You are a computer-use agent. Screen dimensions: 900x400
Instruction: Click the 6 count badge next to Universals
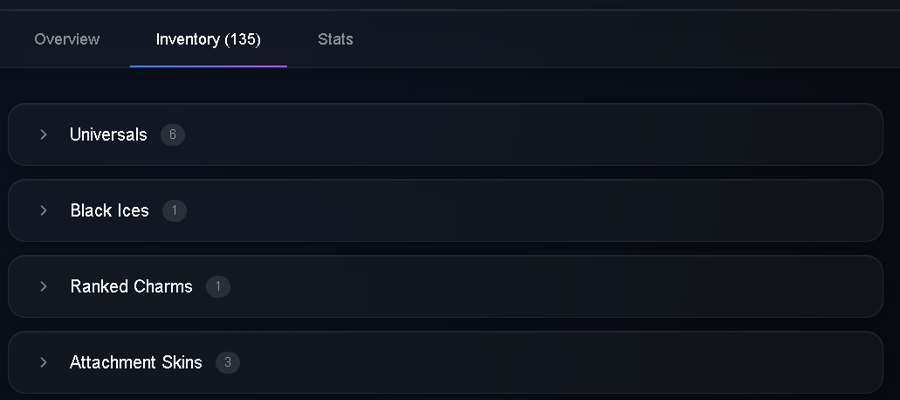point(173,135)
